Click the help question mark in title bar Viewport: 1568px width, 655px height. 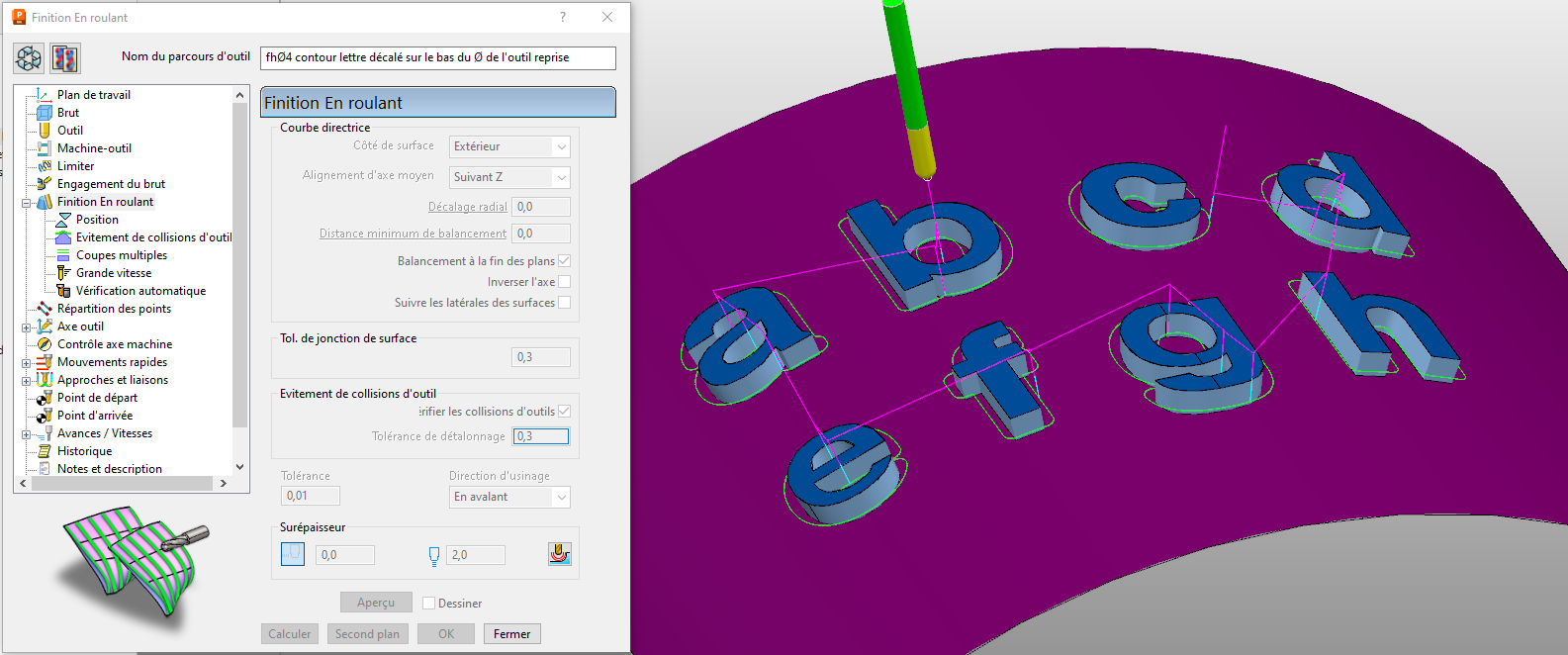(563, 17)
